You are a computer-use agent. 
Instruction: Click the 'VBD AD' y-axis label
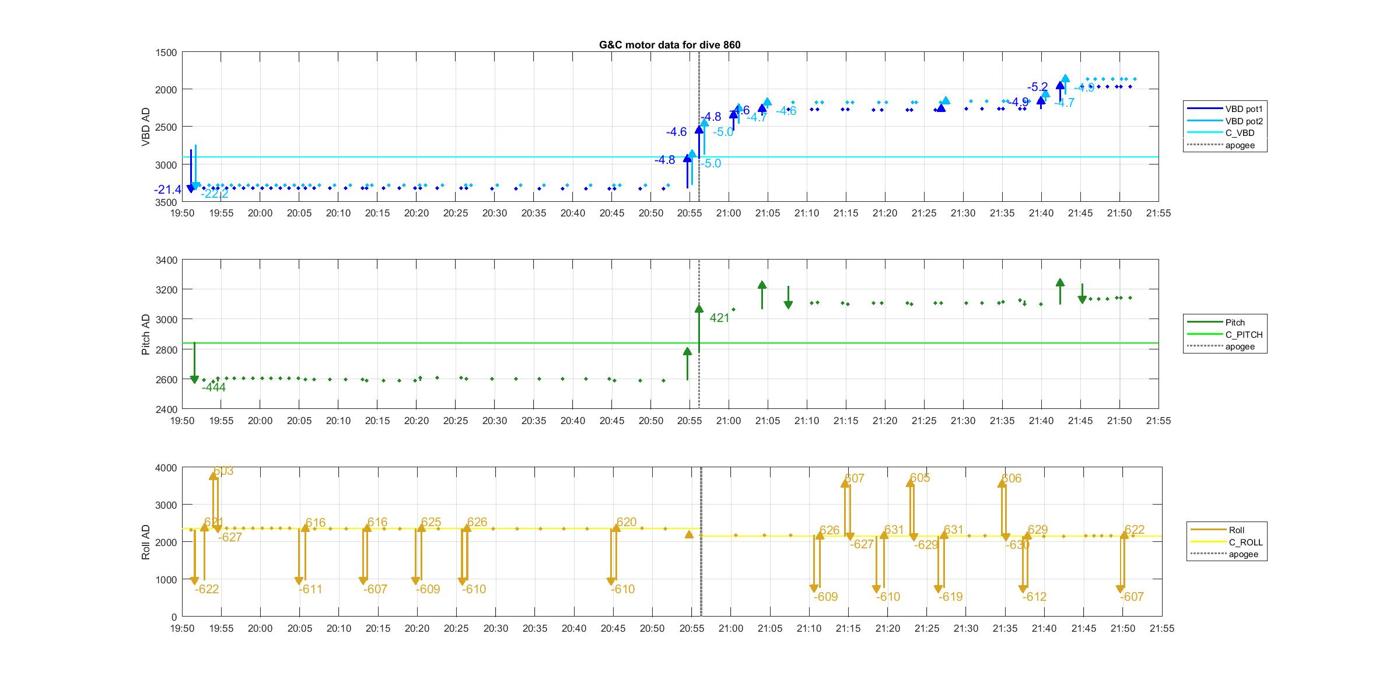146,127
